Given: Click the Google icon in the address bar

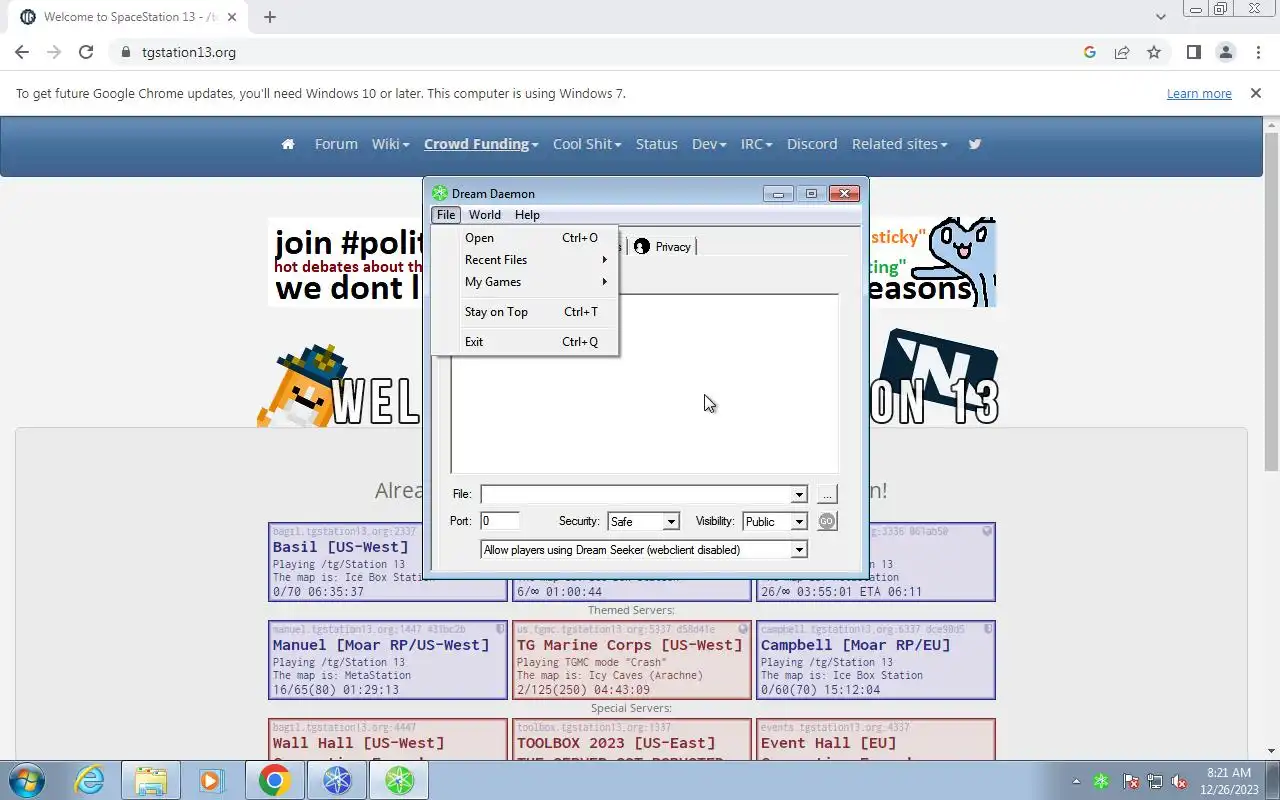Looking at the screenshot, I should tap(1090, 52).
